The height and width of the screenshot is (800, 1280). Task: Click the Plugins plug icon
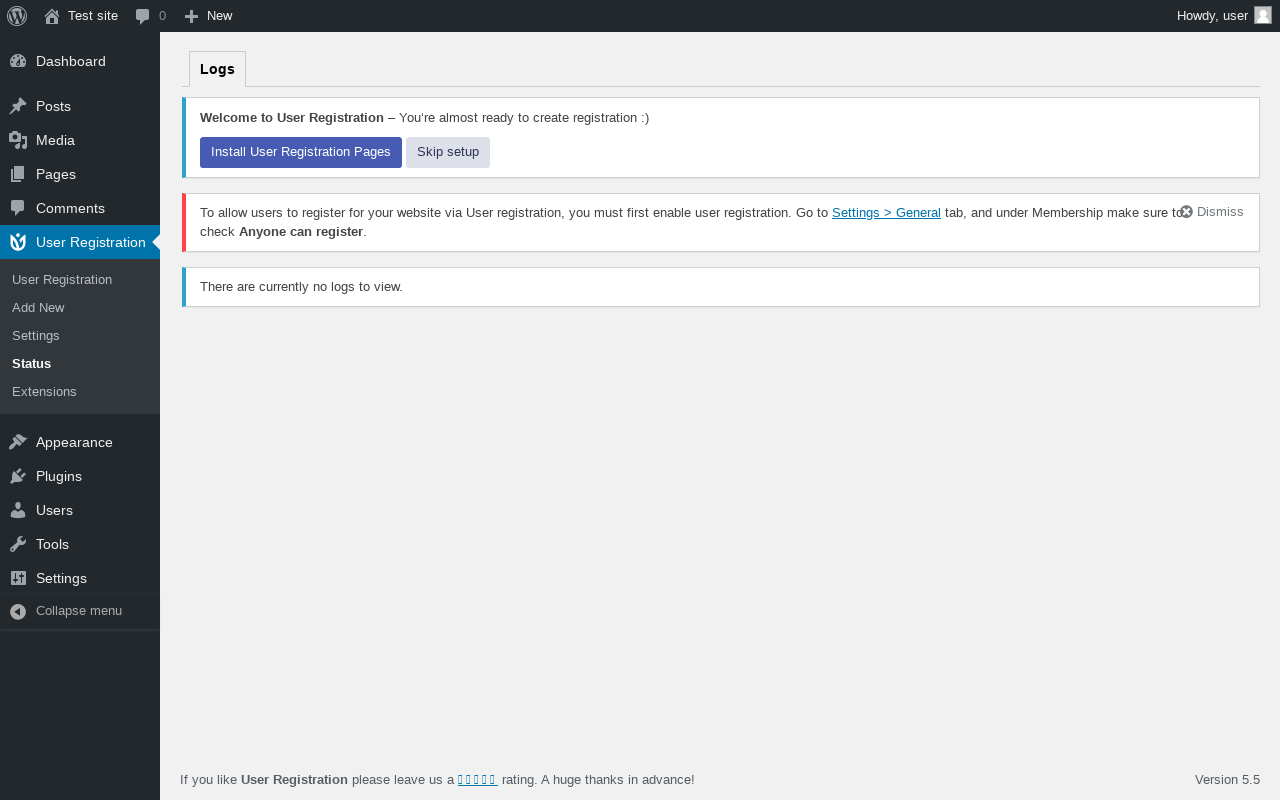pos(18,476)
